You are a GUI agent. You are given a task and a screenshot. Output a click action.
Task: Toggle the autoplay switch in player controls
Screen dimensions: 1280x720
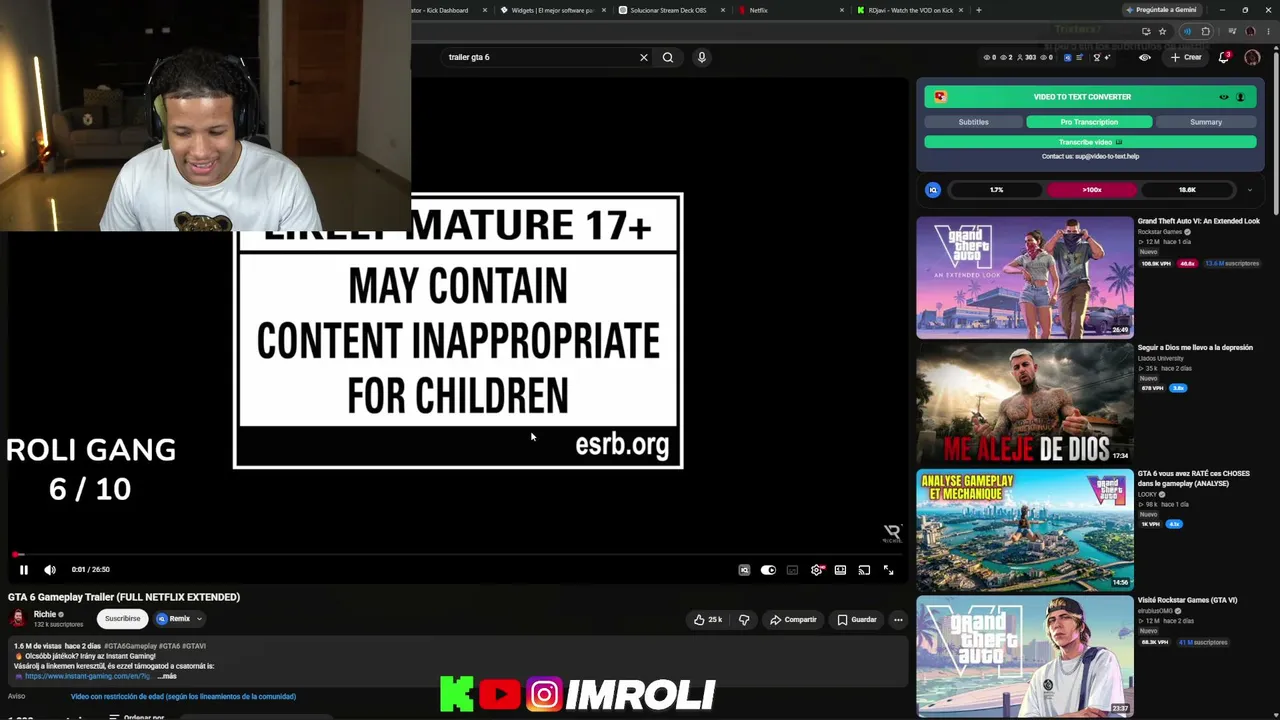pyautogui.click(x=768, y=570)
